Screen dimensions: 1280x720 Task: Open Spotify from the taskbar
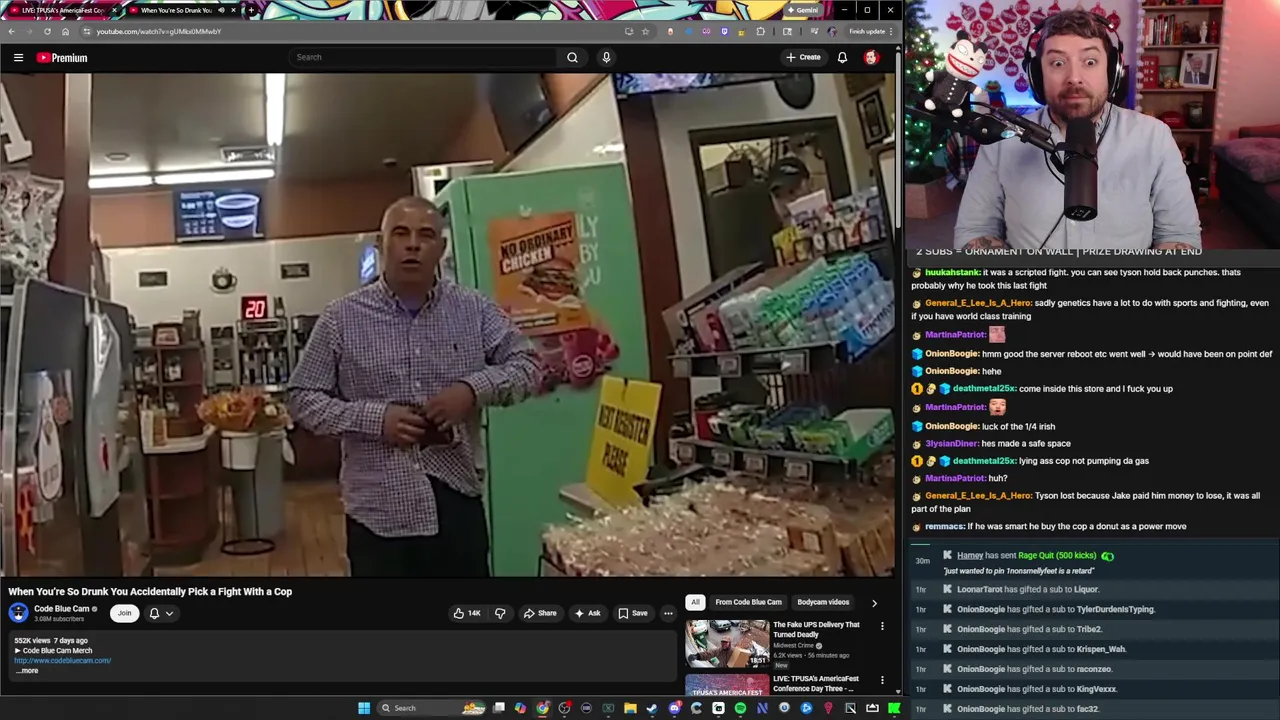pyautogui.click(x=740, y=708)
